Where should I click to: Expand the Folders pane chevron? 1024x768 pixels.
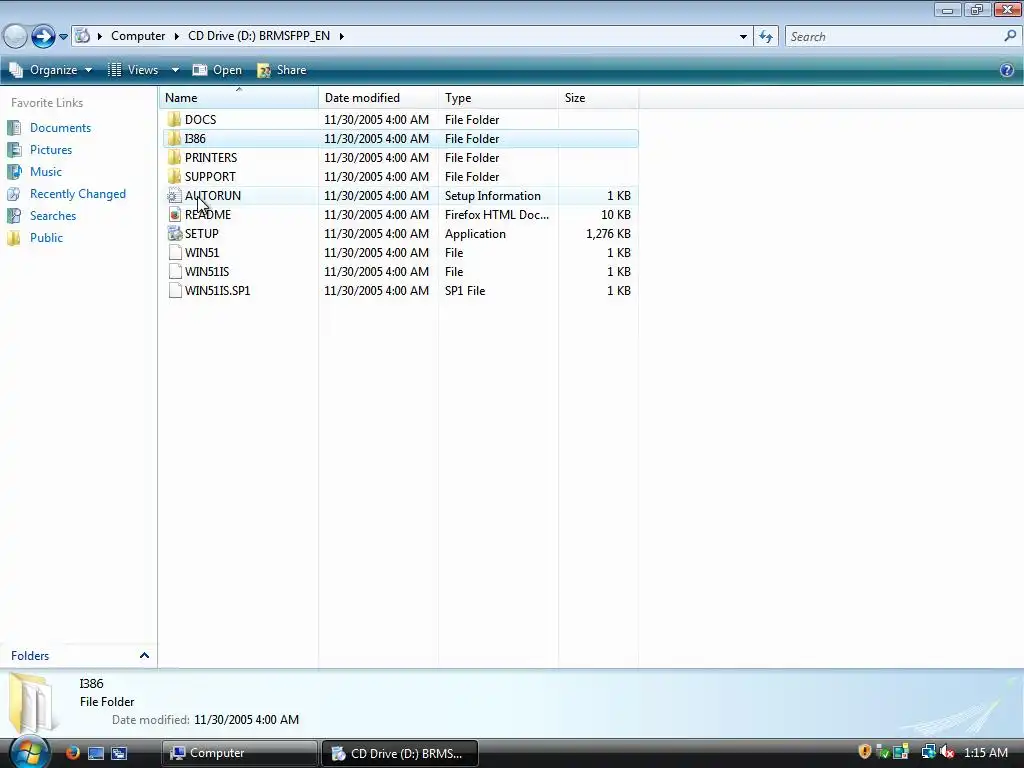coord(144,656)
